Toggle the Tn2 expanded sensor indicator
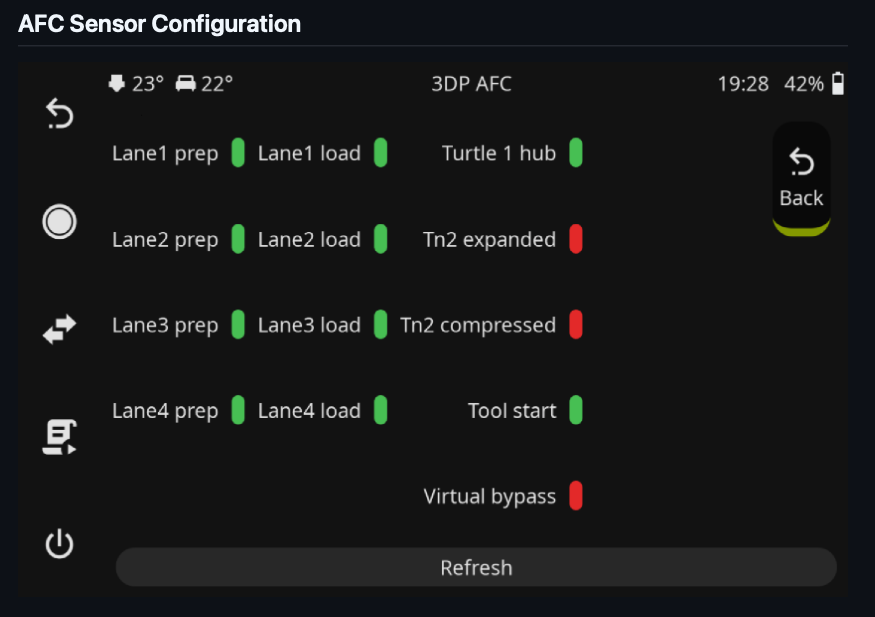This screenshot has height=617, width=875. [x=576, y=239]
